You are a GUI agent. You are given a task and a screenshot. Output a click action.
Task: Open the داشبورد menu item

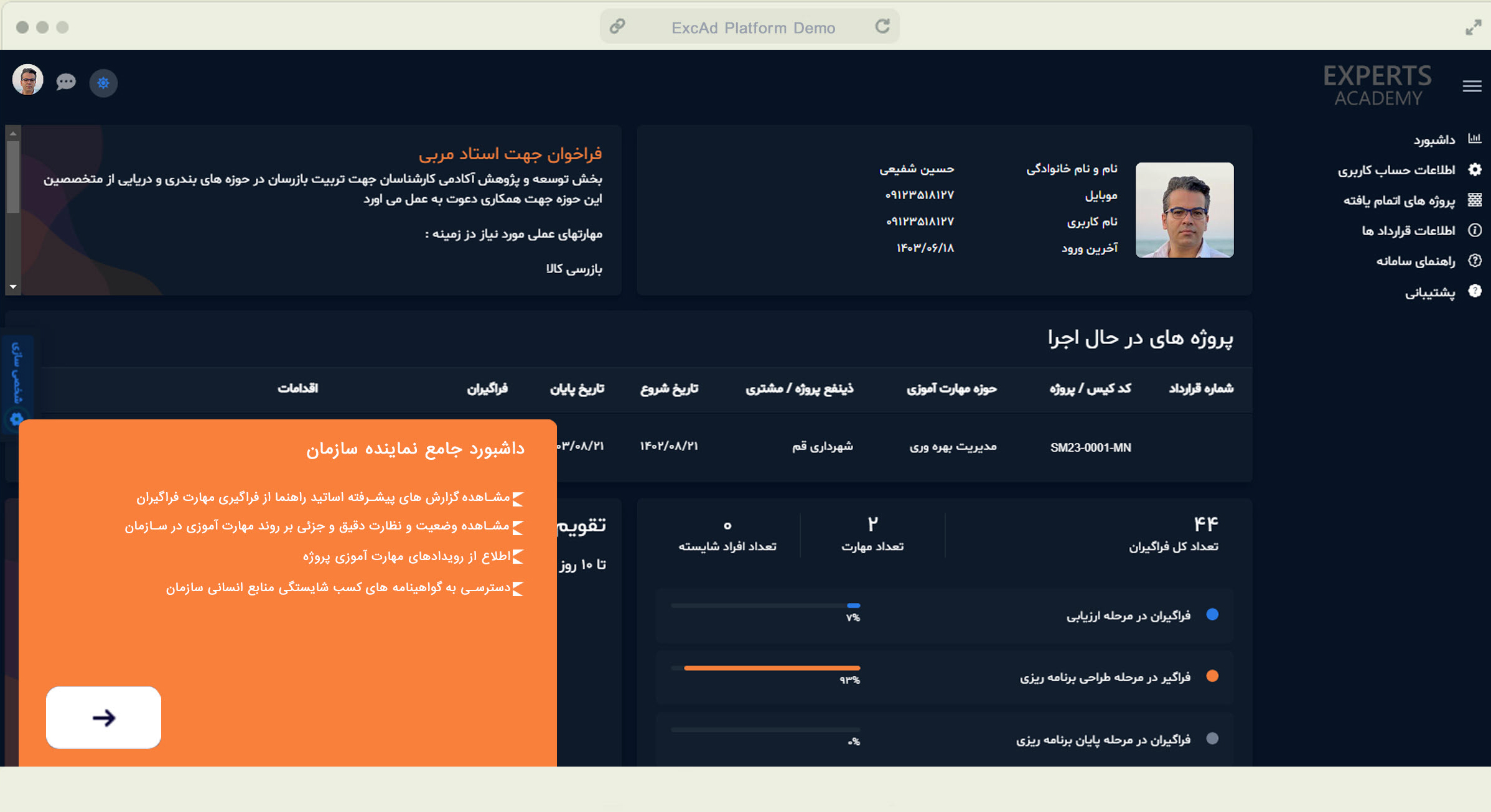[1434, 140]
